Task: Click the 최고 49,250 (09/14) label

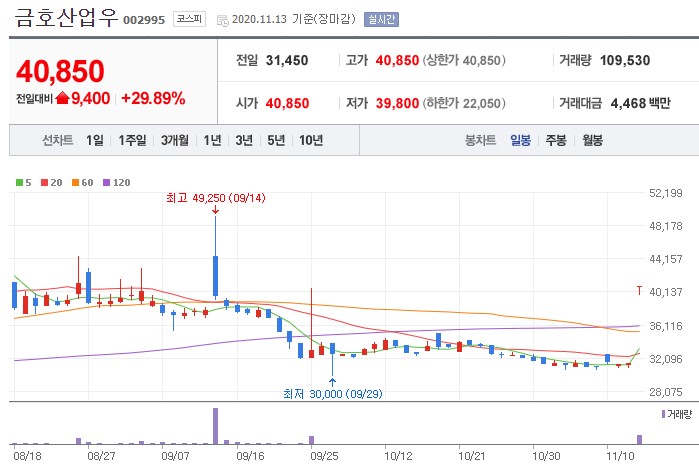Action: tap(216, 198)
